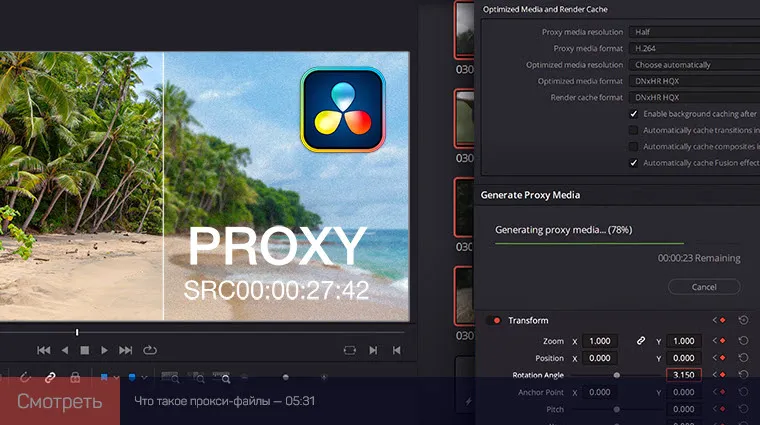The width and height of the screenshot is (760, 425).
Task: Reset the Transform section with the circular arrow
Action: 743,320
